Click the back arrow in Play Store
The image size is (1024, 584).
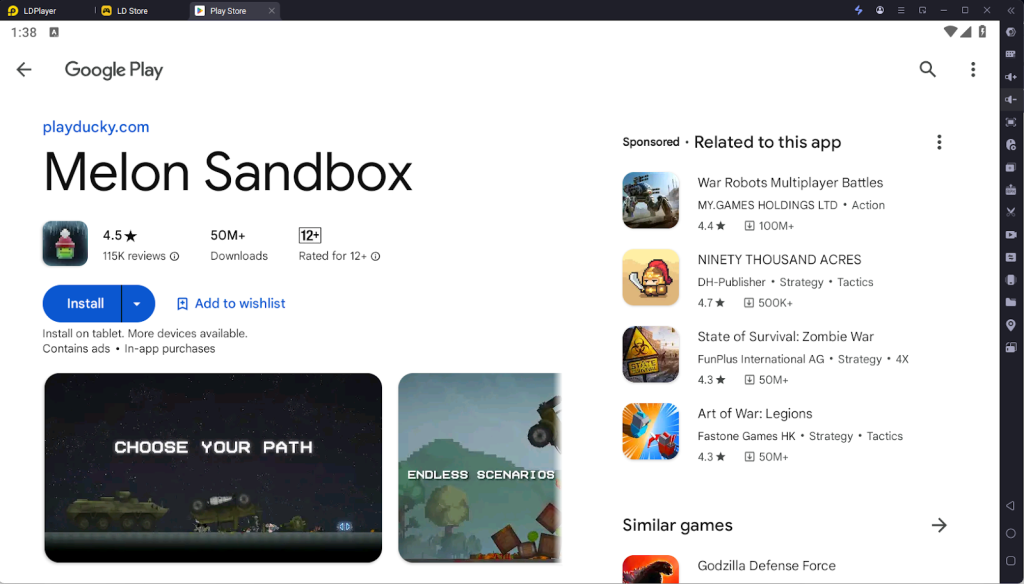click(24, 69)
